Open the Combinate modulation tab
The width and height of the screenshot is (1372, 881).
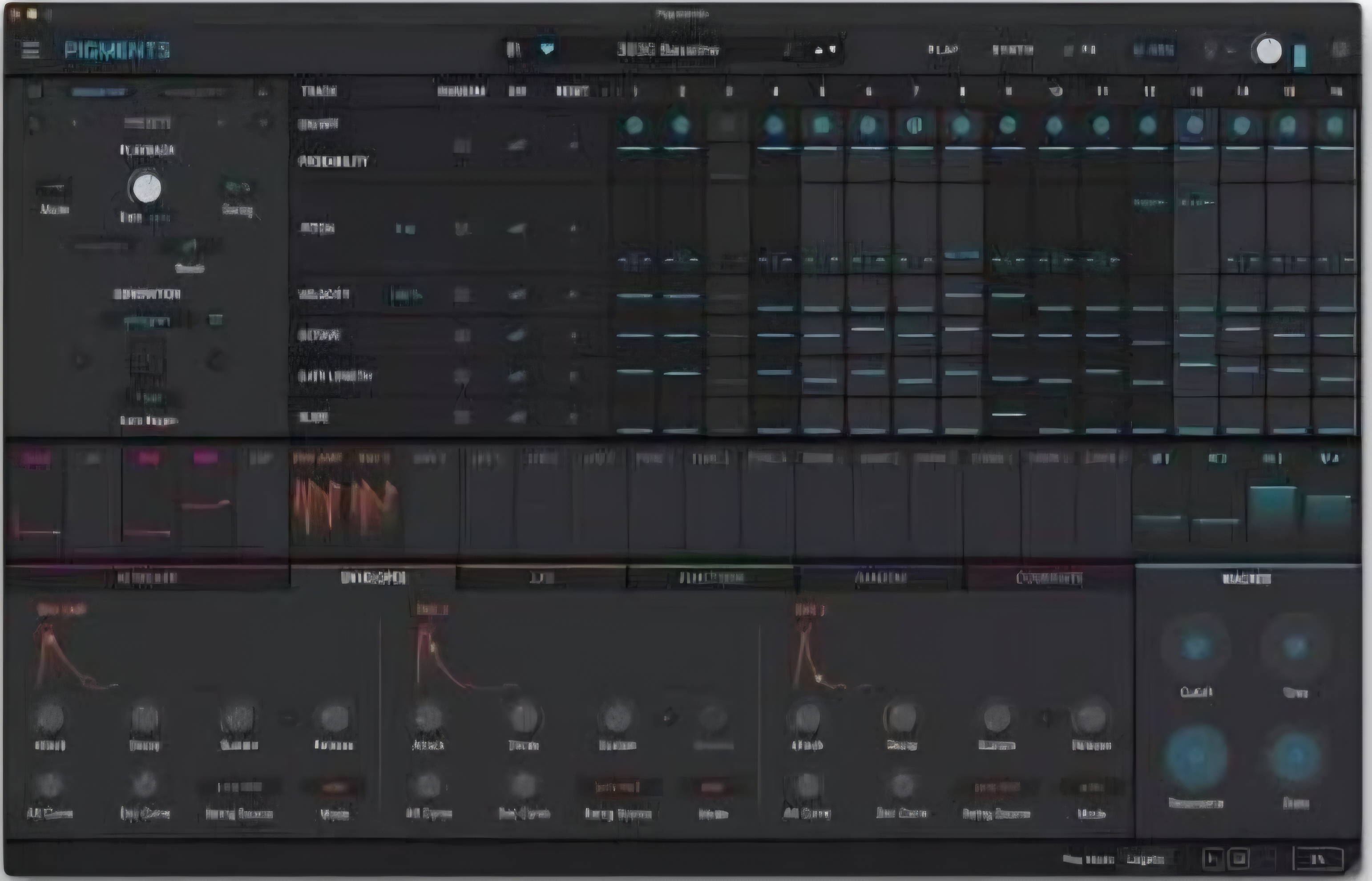(1049, 577)
